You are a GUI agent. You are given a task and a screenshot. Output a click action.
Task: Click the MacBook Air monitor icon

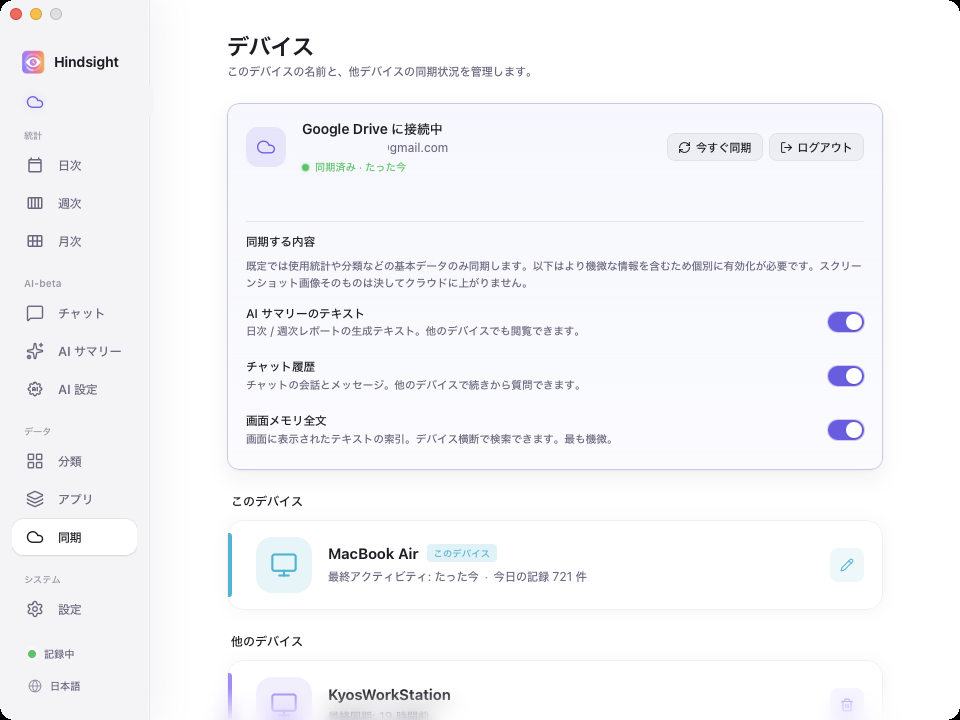click(284, 564)
